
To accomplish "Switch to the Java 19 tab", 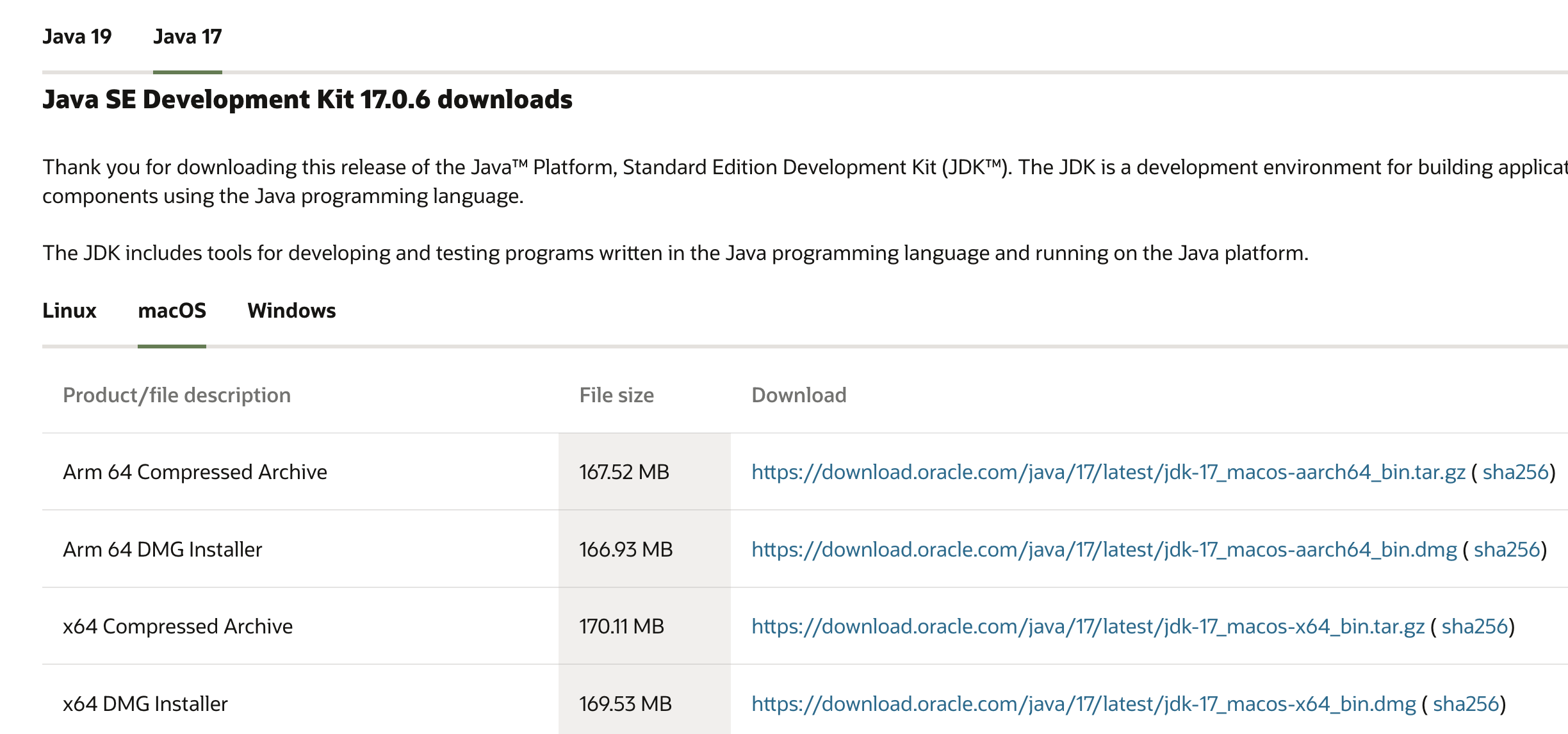I will [x=77, y=37].
